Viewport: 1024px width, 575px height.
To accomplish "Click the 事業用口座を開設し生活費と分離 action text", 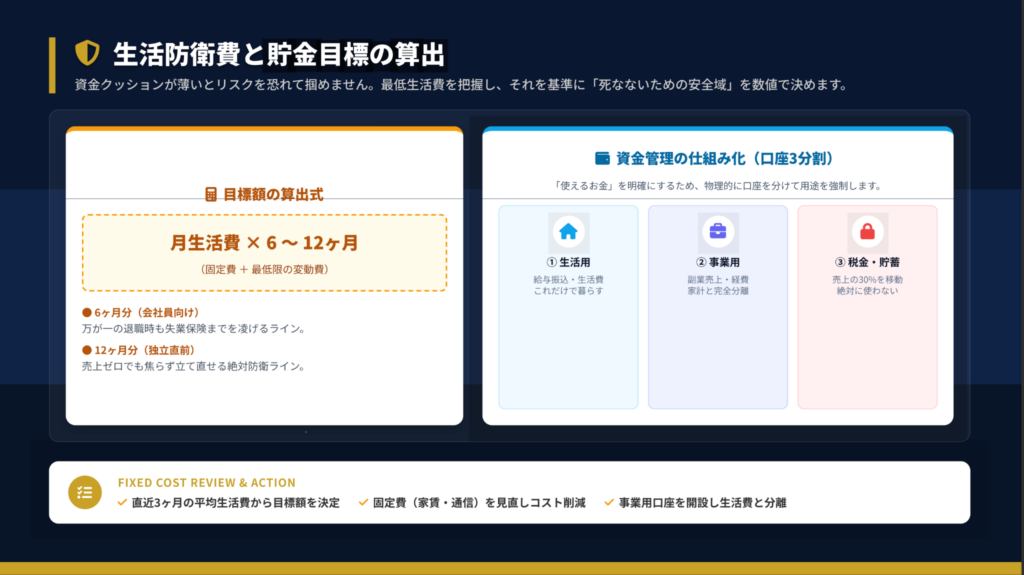I will [x=702, y=502].
